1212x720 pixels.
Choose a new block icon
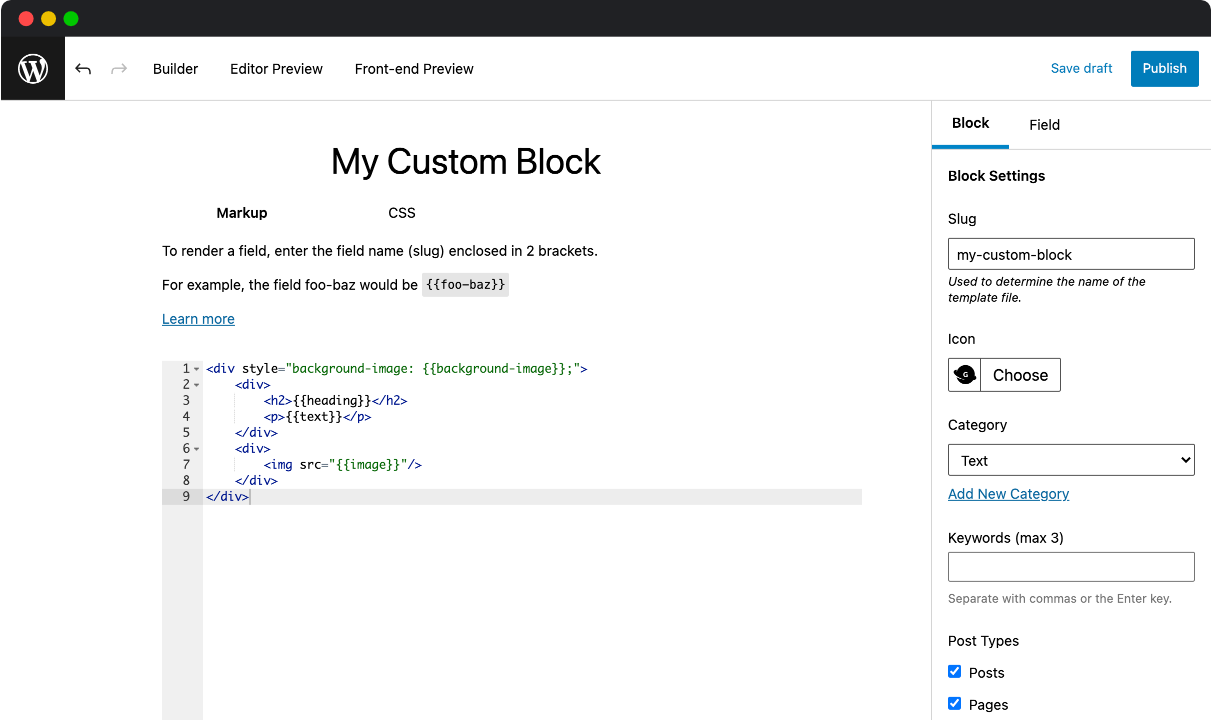tap(1020, 375)
